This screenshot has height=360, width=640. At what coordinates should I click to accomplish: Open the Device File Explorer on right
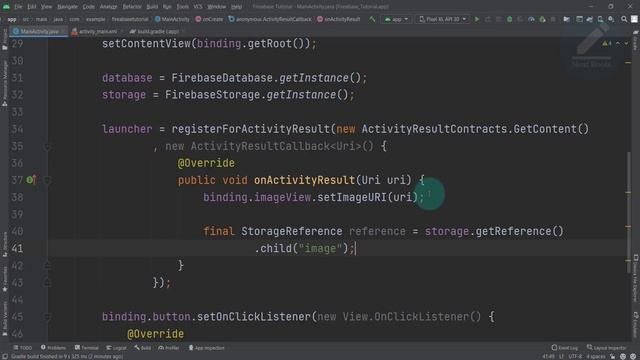pyautogui.click(x=636, y=278)
